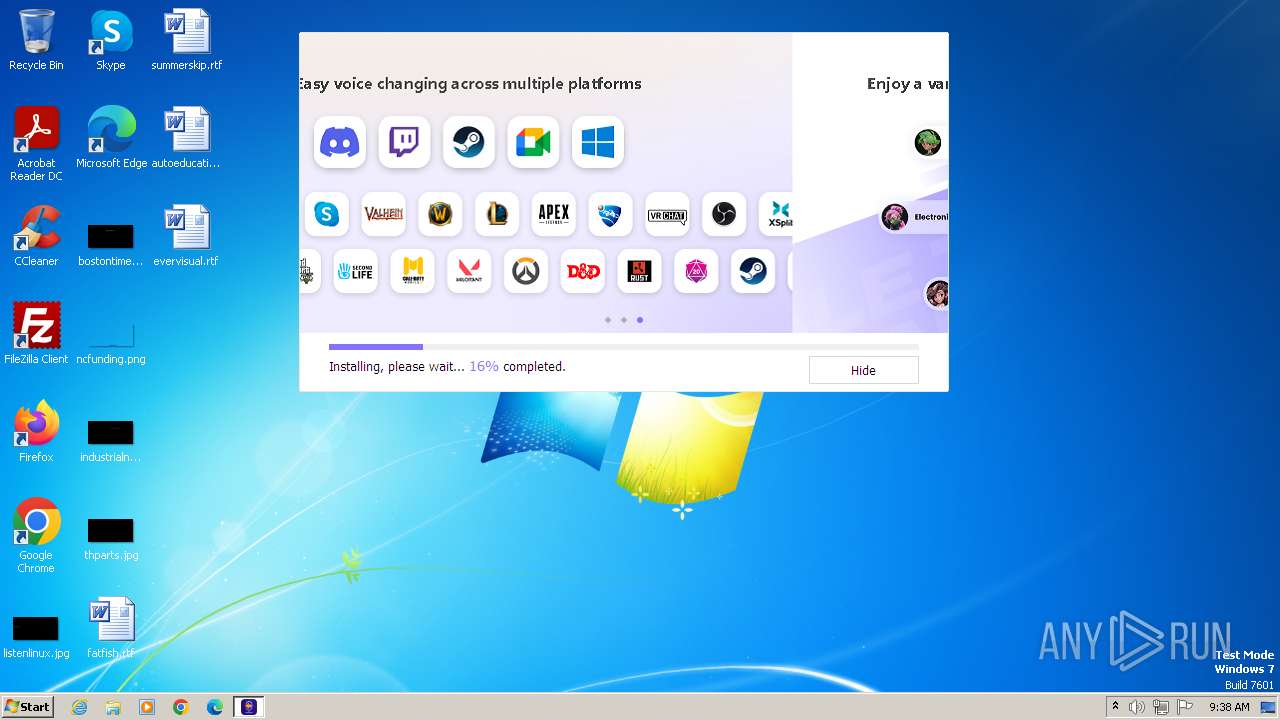Image resolution: width=1280 pixels, height=720 pixels.
Task: Select the Valorant icon
Action: pos(469,271)
